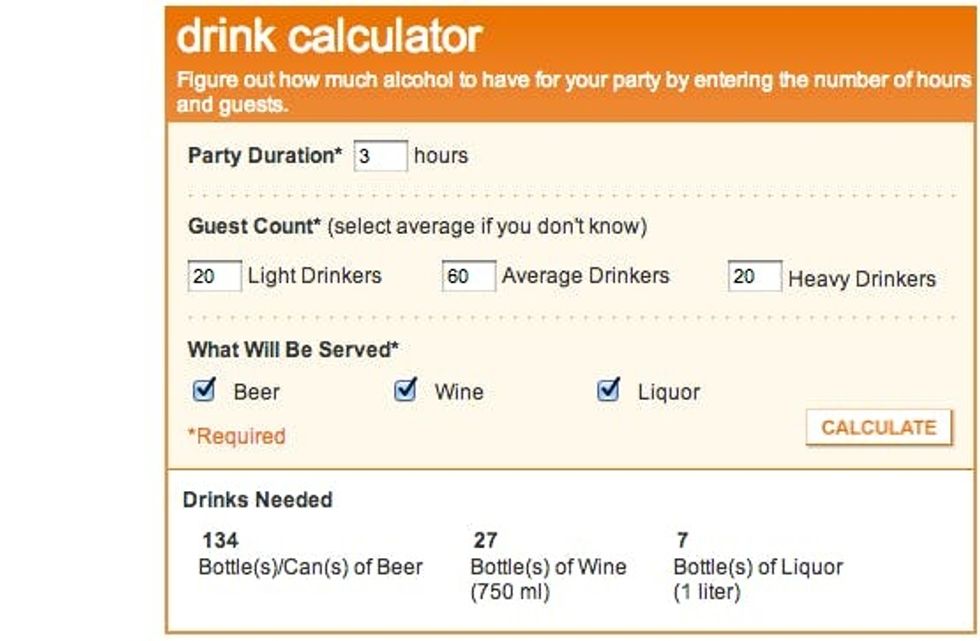
Task: Click the "What Will Be Served" label
Action: click(x=293, y=350)
